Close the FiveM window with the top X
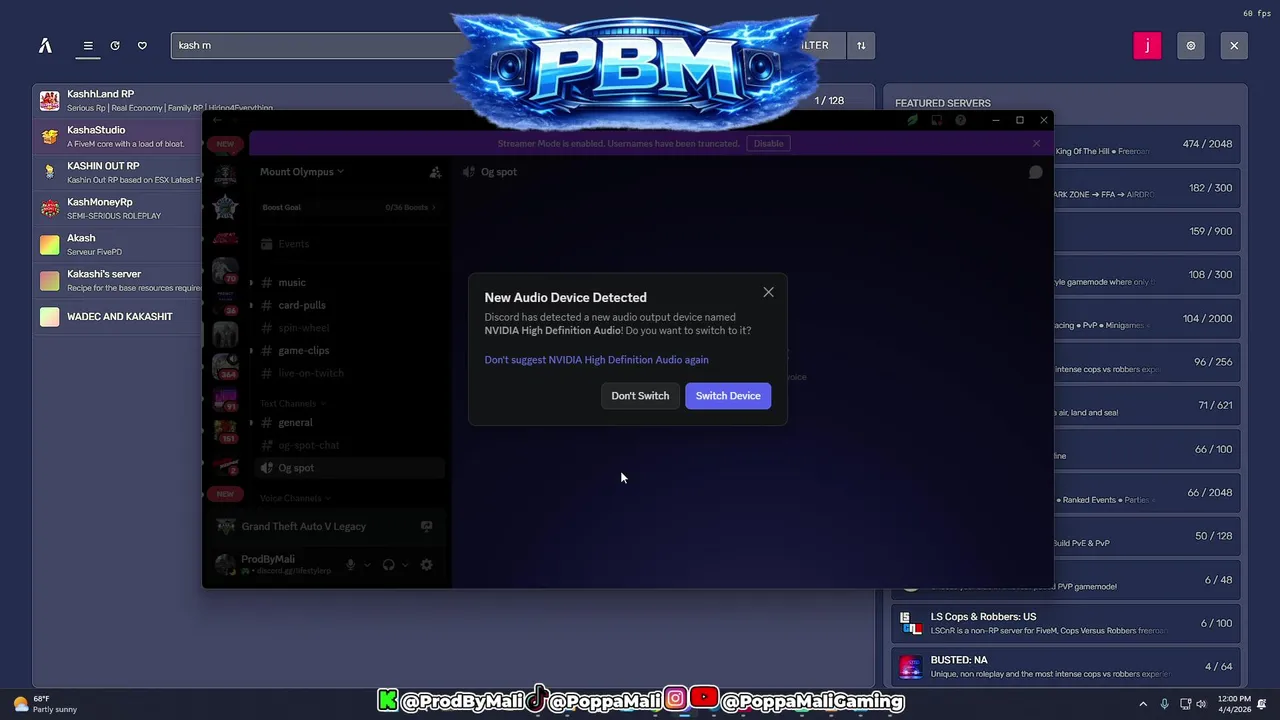The width and height of the screenshot is (1280, 720). pos(1234,45)
